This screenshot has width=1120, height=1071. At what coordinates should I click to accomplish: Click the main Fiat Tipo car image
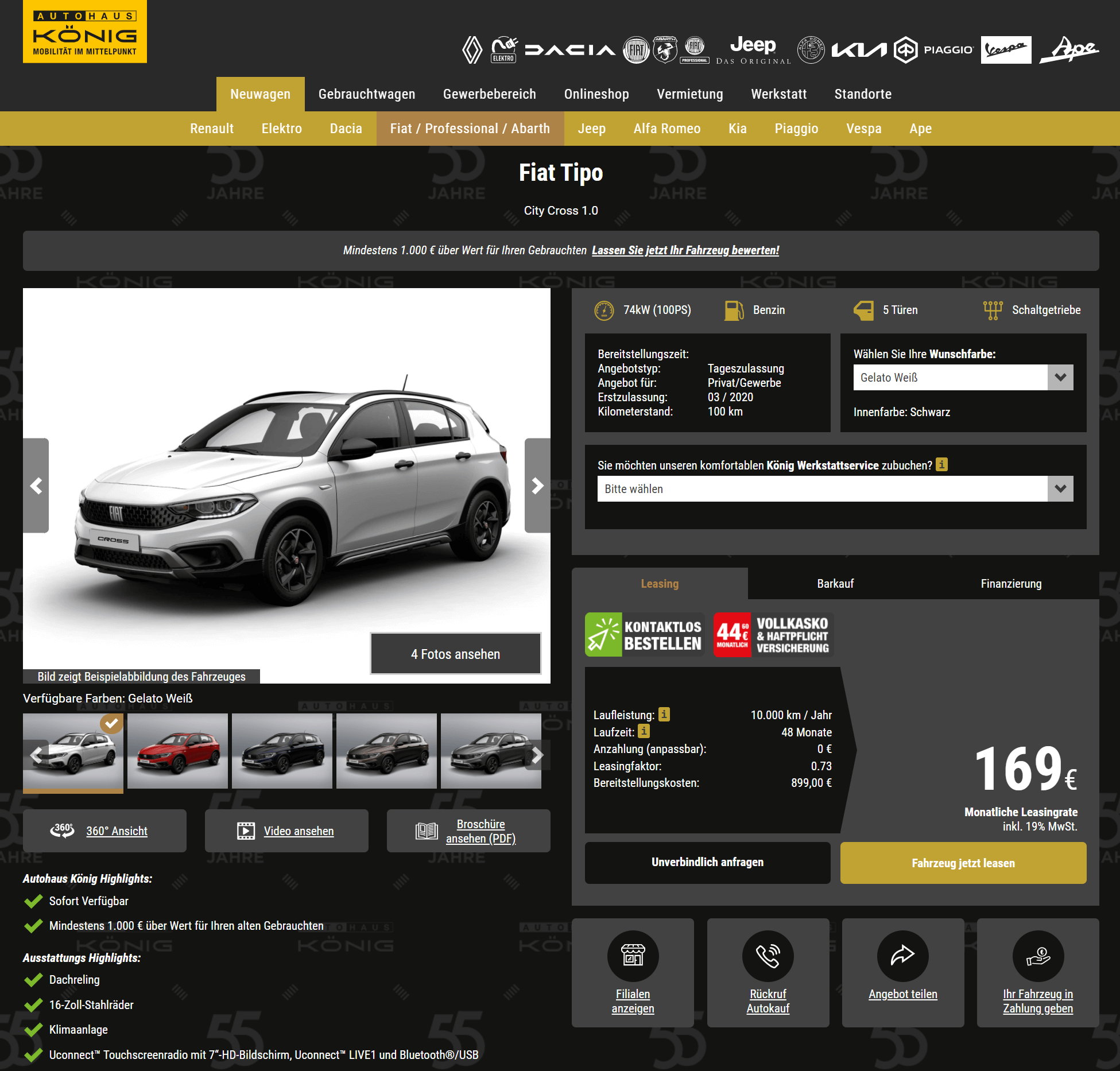pyautogui.click(x=286, y=486)
